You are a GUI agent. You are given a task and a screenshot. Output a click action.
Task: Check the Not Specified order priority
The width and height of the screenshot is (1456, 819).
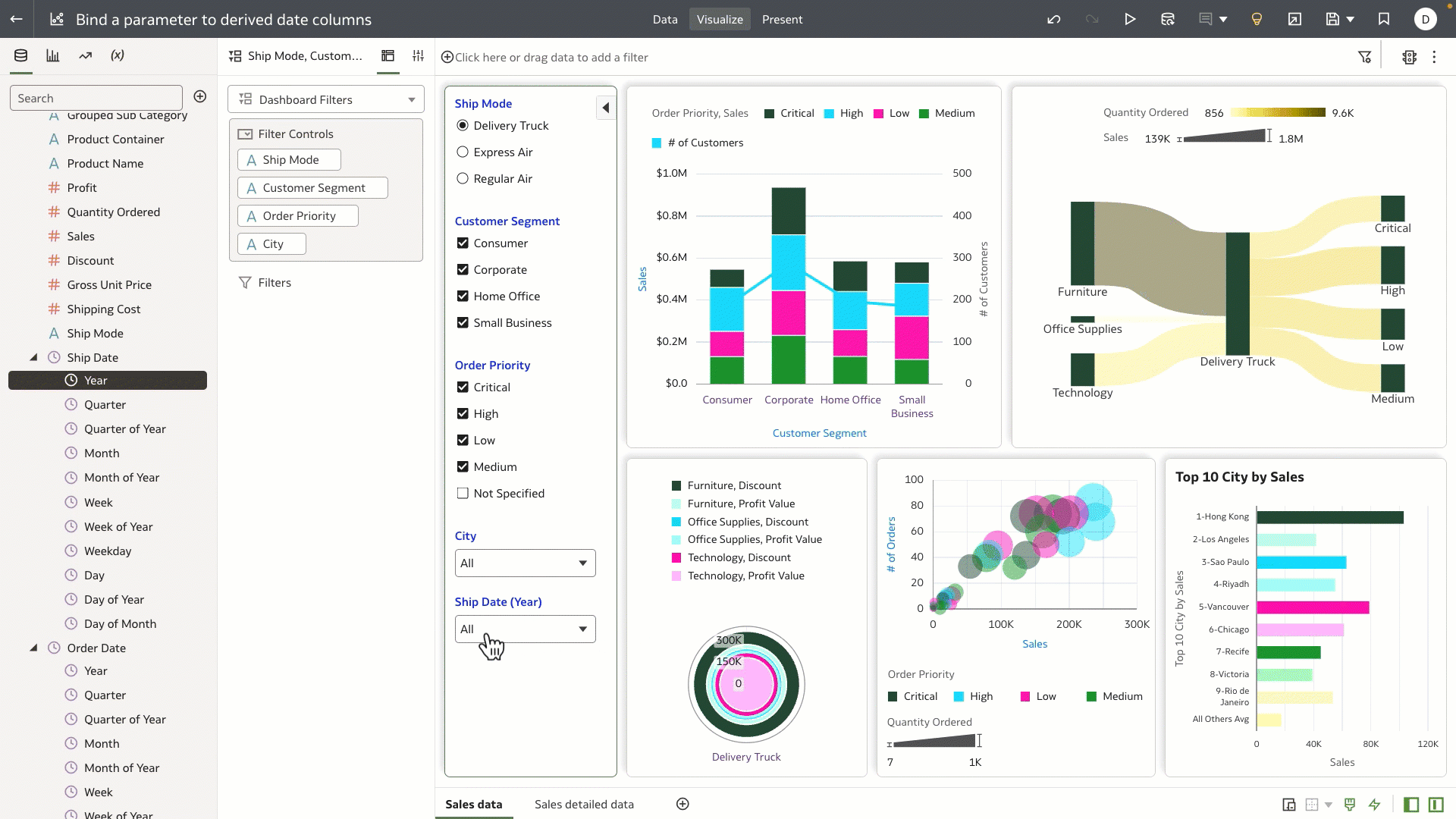[x=463, y=493]
